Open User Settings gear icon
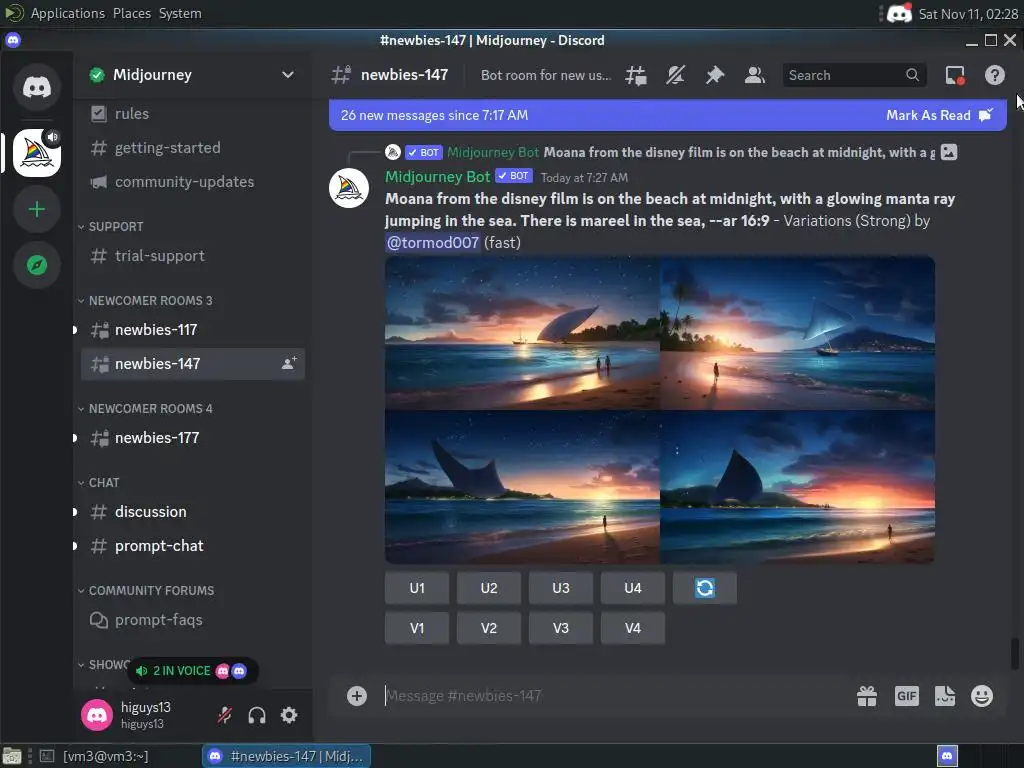The height and width of the screenshot is (768, 1024). pos(289,715)
